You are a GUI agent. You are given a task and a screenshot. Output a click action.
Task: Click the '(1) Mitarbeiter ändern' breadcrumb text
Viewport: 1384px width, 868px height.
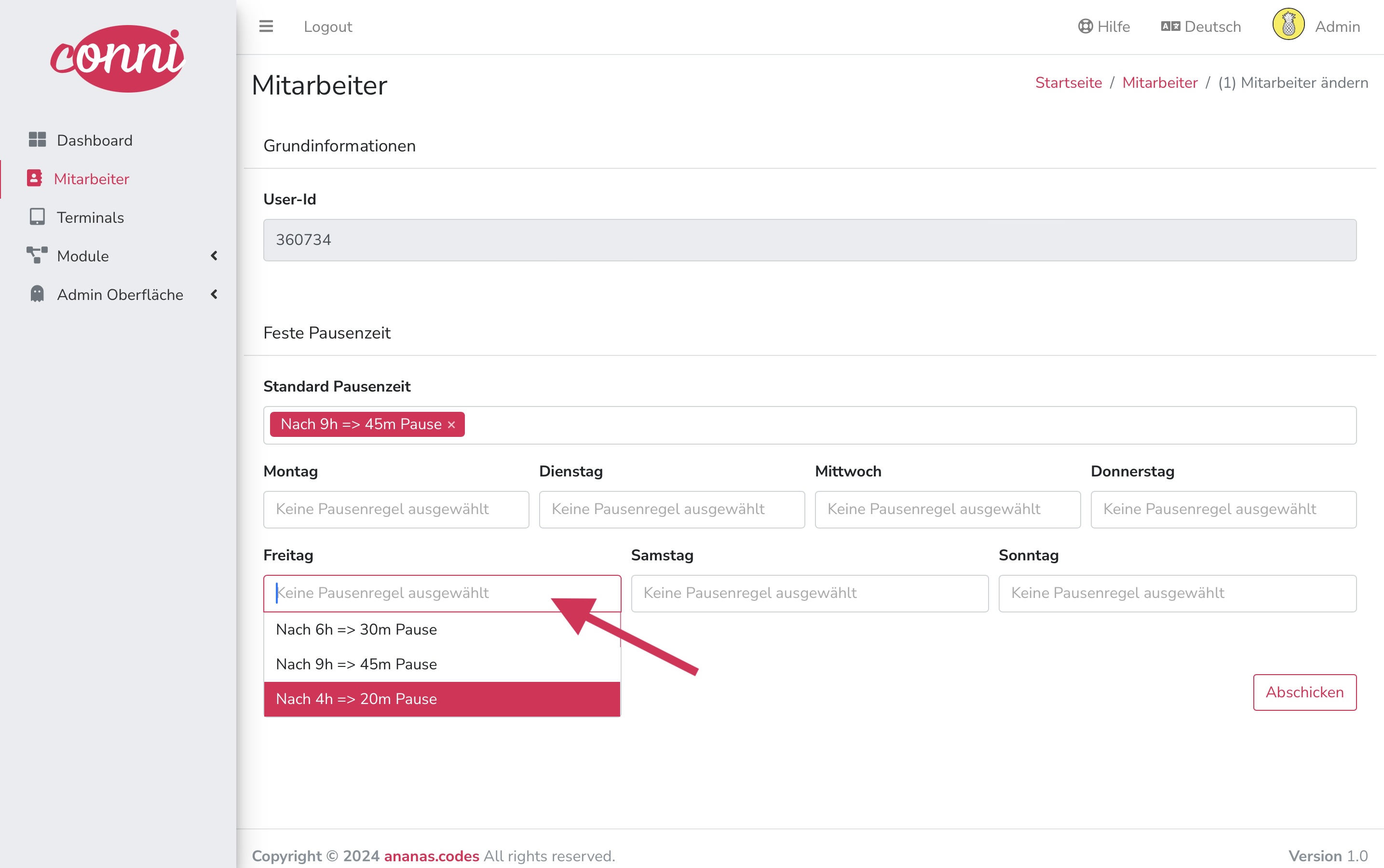click(1293, 82)
